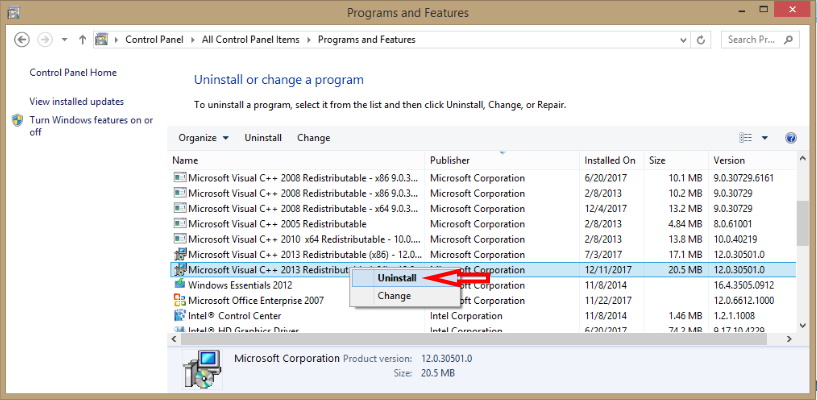Open the Organize dropdown menu
The height and width of the screenshot is (400, 817).
click(203, 138)
